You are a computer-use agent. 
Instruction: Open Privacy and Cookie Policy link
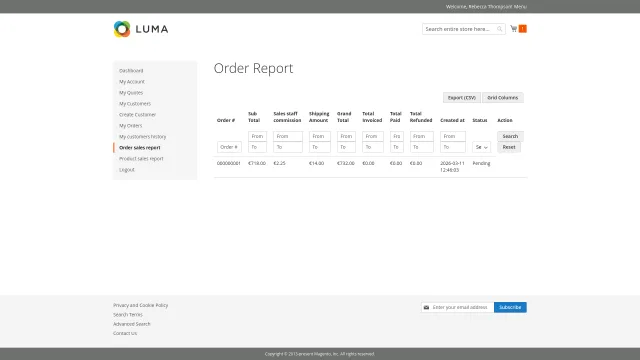(x=140, y=305)
